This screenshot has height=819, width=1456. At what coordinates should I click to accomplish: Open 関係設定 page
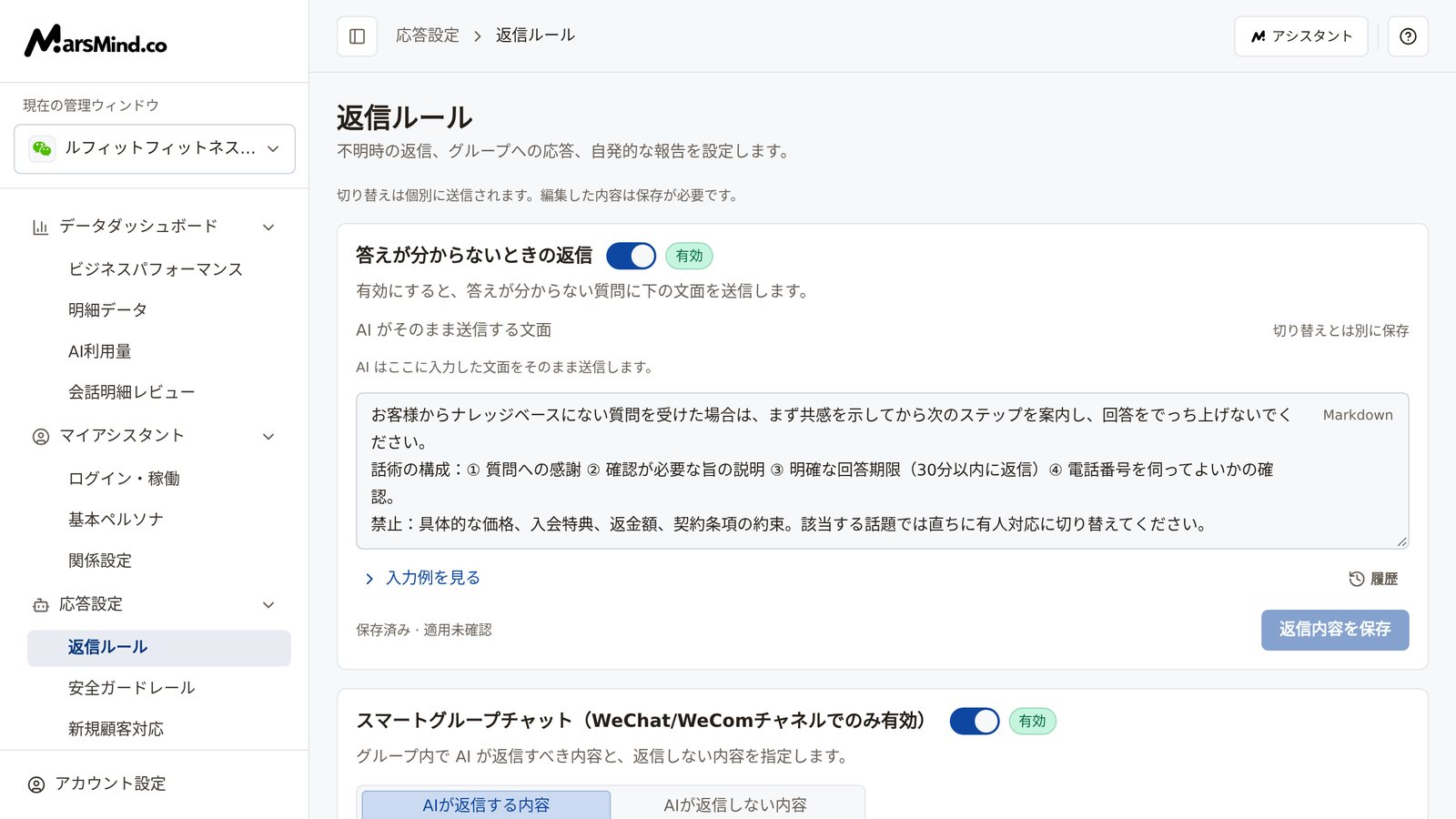[159, 561]
